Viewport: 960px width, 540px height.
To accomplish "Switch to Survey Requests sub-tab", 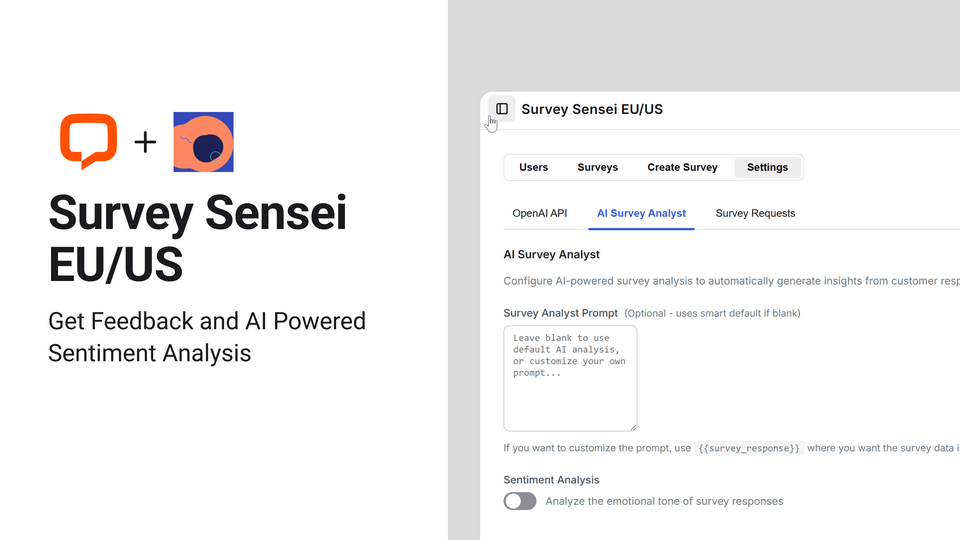I will click(755, 213).
